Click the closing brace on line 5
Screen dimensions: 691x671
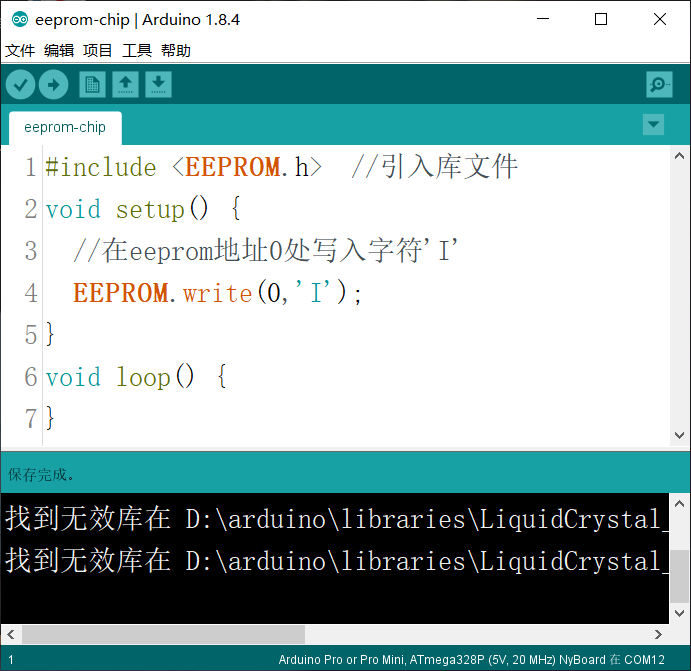coord(50,334)
